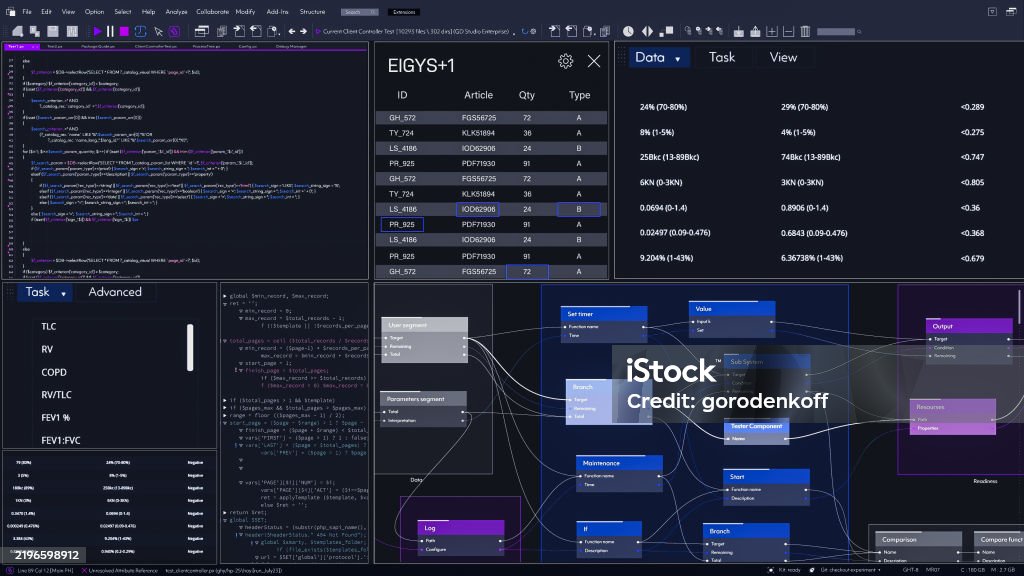Click the minus box icon in toolbar
This screenshot has height=576, width=1024.
(788, 31)
